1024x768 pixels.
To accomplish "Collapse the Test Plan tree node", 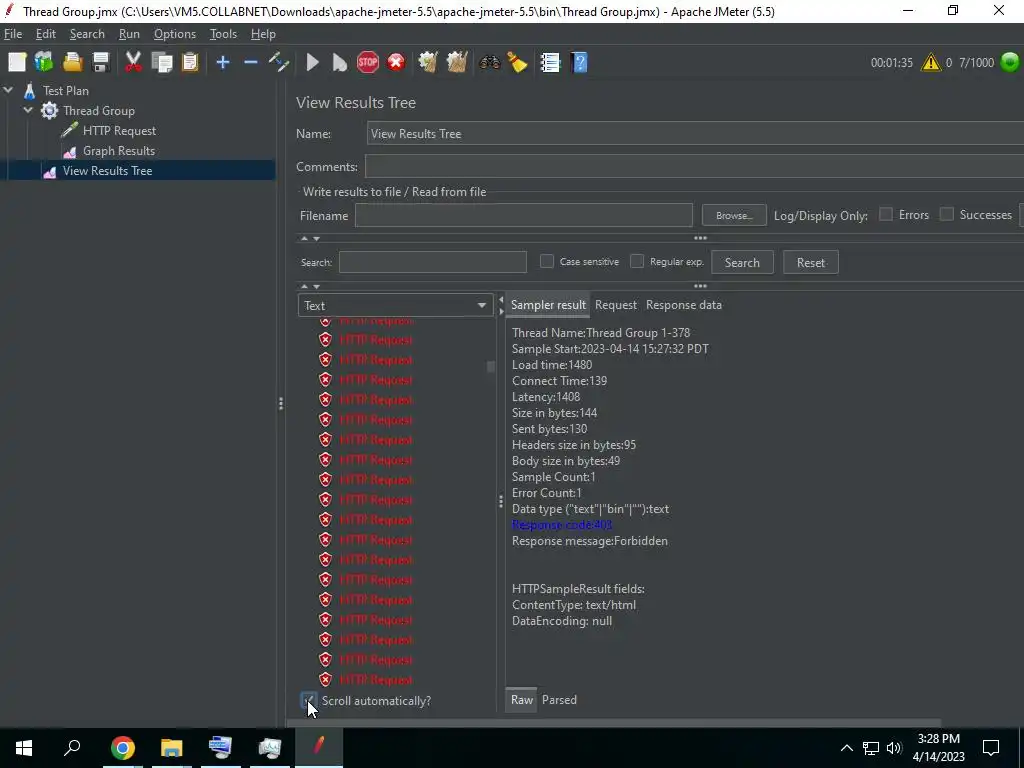I will 8,90.
